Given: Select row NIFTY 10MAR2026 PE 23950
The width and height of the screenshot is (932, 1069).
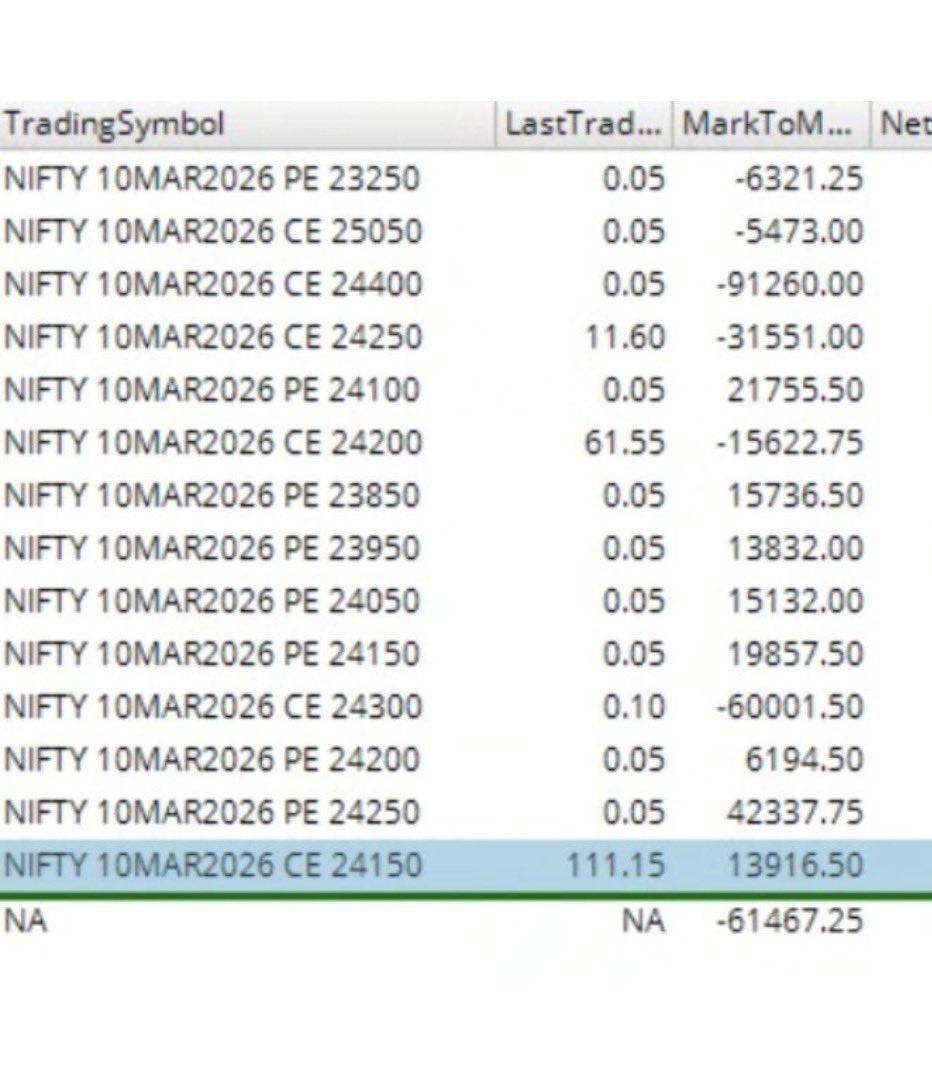Looking at the screenshot, I should [466, 549].
